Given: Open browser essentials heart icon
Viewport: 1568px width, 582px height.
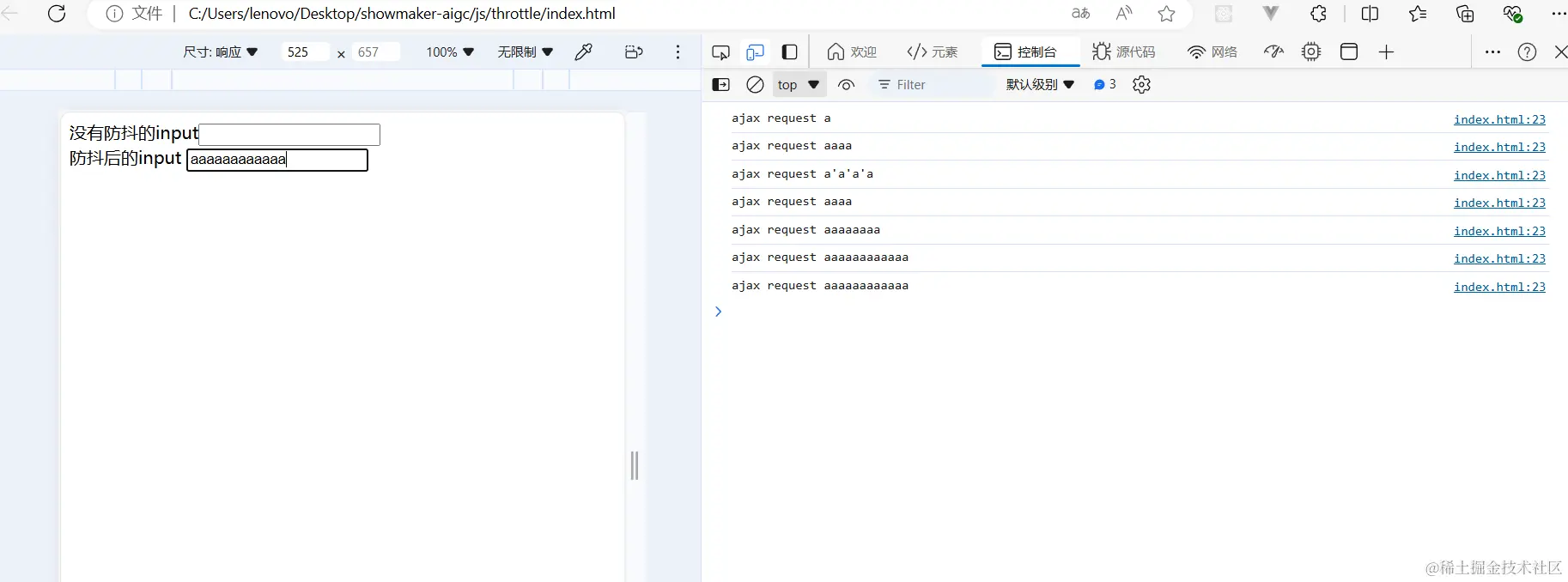Looking at the screenshot, I should 1512,14.
